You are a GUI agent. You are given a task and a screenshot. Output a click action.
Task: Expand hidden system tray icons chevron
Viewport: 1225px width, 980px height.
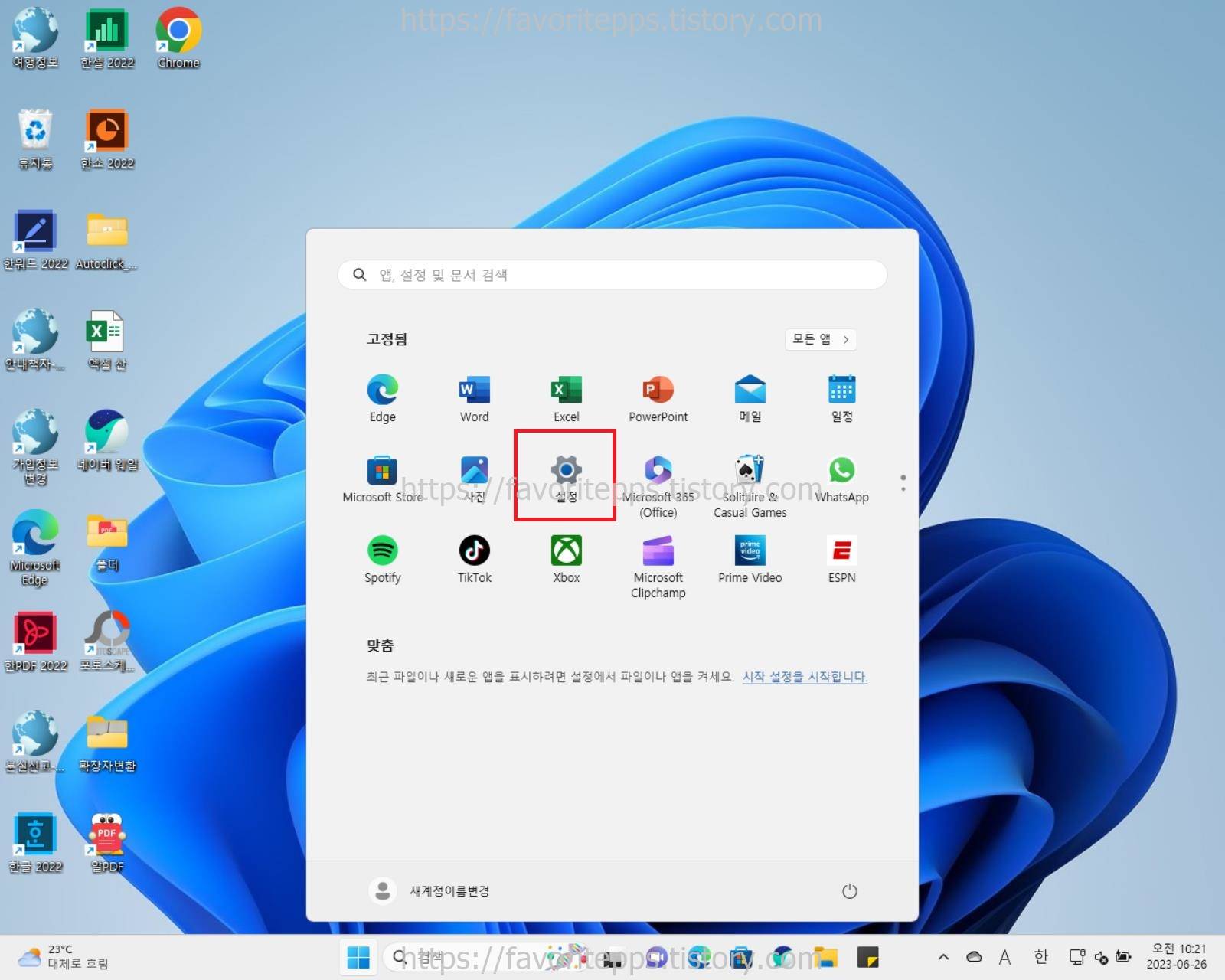[943, 957]
